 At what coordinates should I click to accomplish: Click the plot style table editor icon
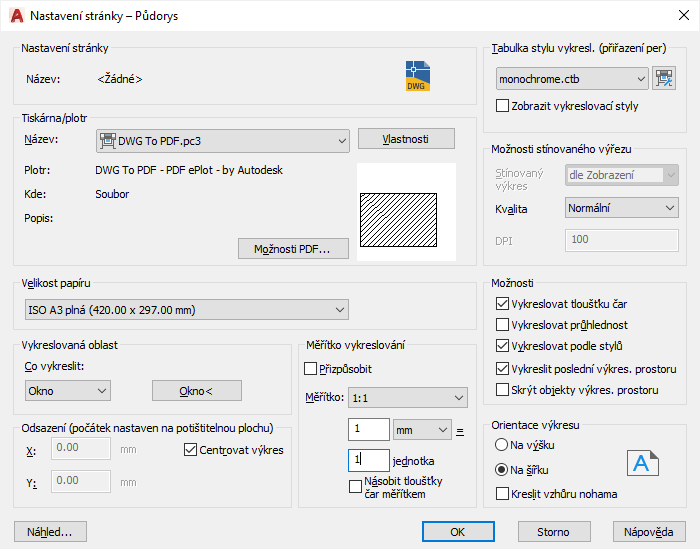click(x=664, y=79)
